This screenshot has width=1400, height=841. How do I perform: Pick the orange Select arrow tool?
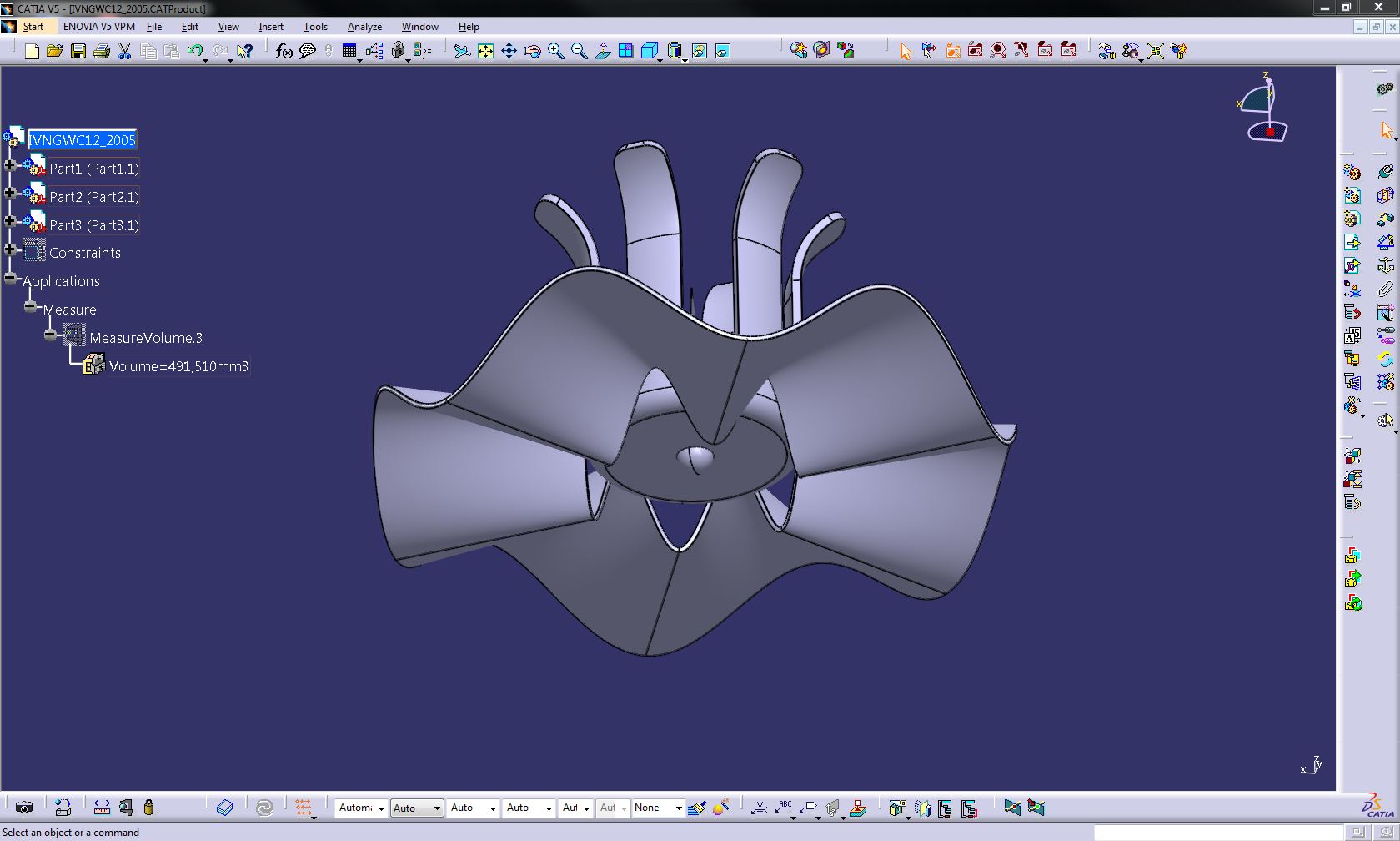click(x=906, y=52)
